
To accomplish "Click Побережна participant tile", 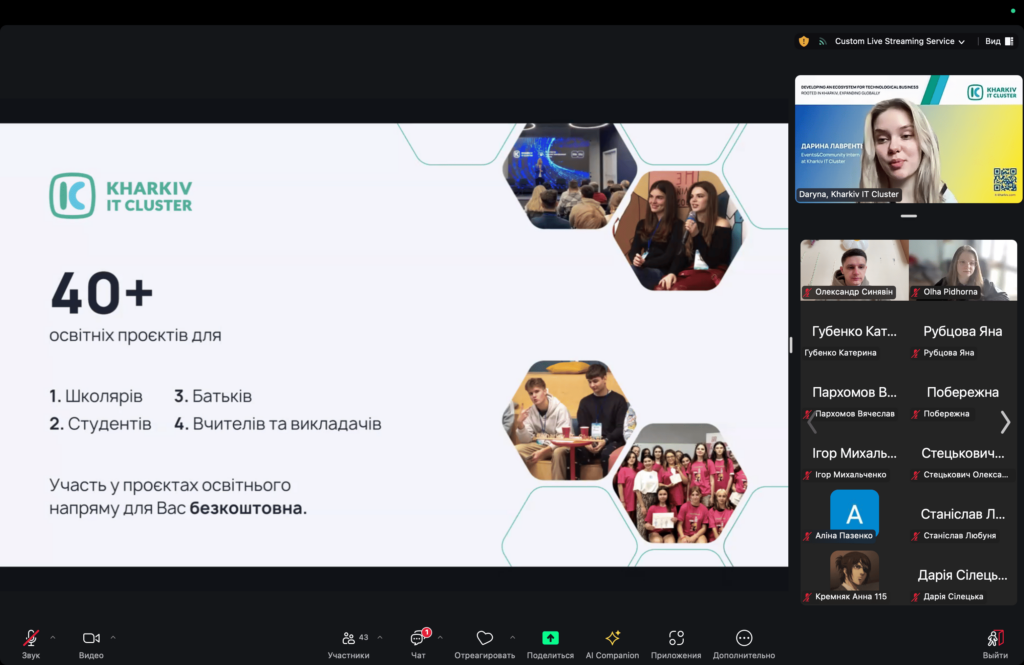I will [963, 392].
